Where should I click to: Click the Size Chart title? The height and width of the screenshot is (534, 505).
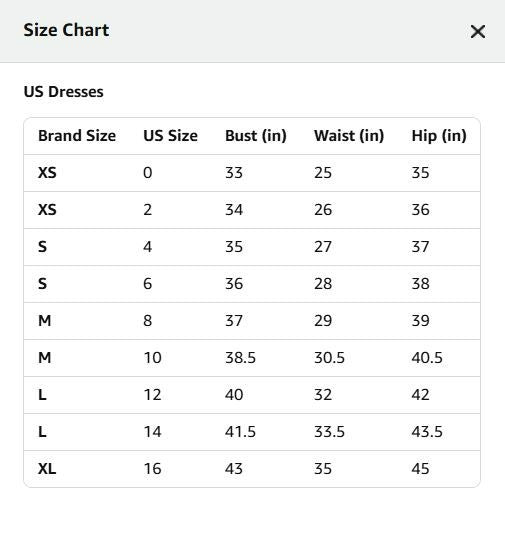pos(66,30)
